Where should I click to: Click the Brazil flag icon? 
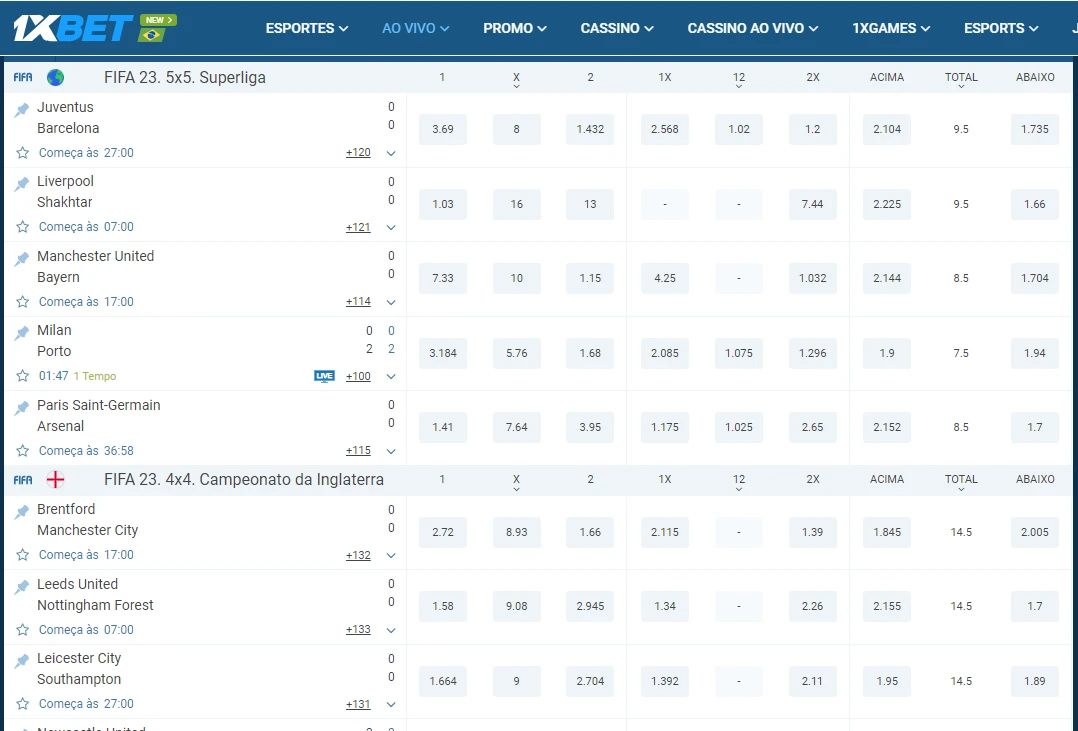[x=152, y=35]
